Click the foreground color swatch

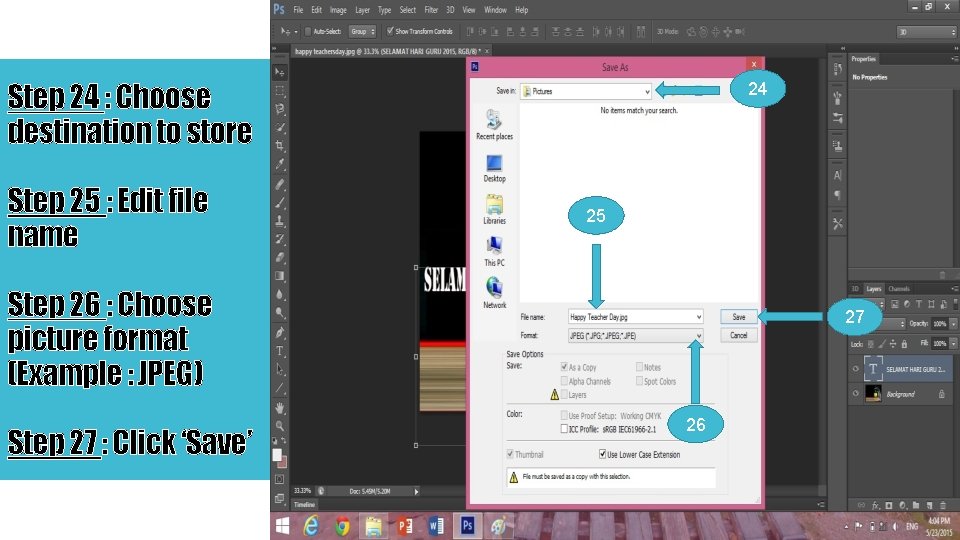coord(277,455)
